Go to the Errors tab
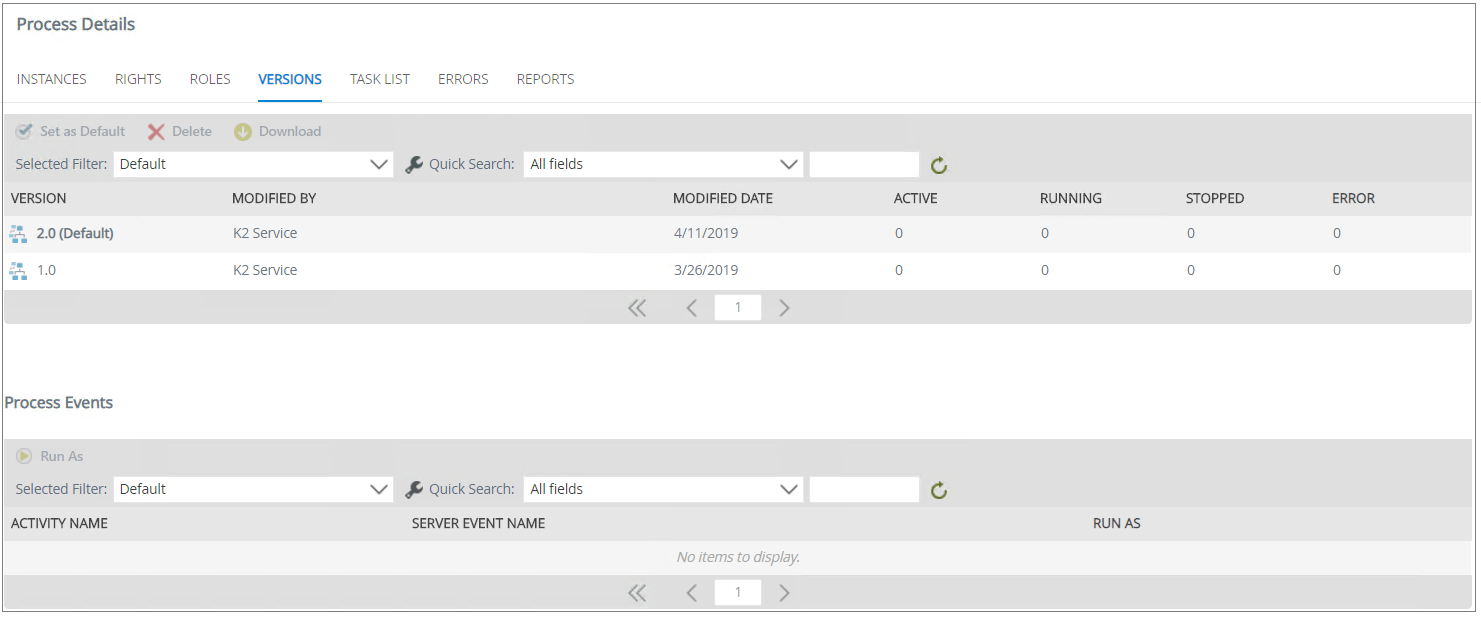 (x=463, y=79)
